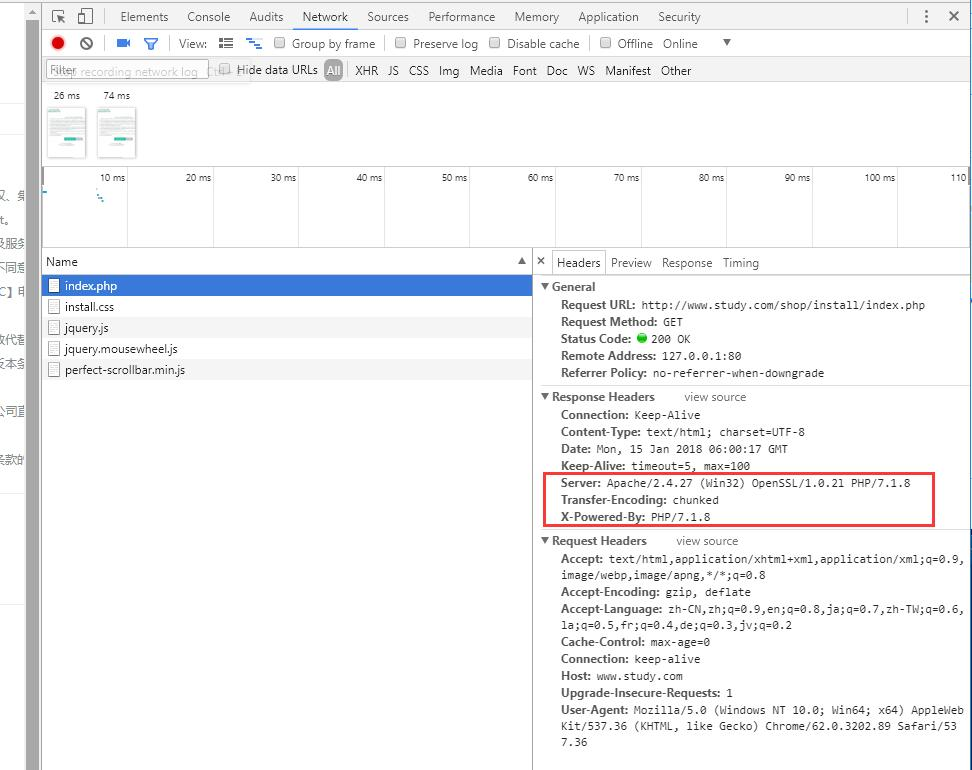Image resolution: width=972 pixels, height=770 pixels.
Task: Click file icon next to install.css
Action: click(54, 306)
